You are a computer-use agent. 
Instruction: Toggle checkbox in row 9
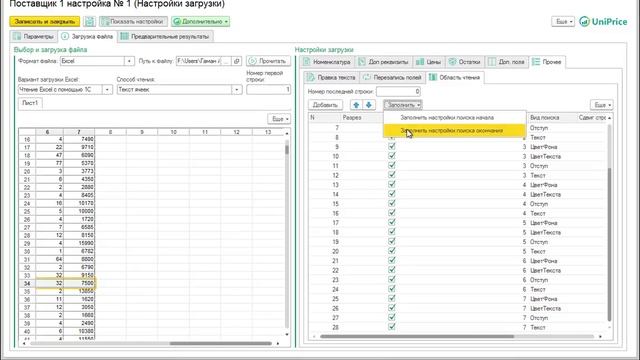[392, 147]
